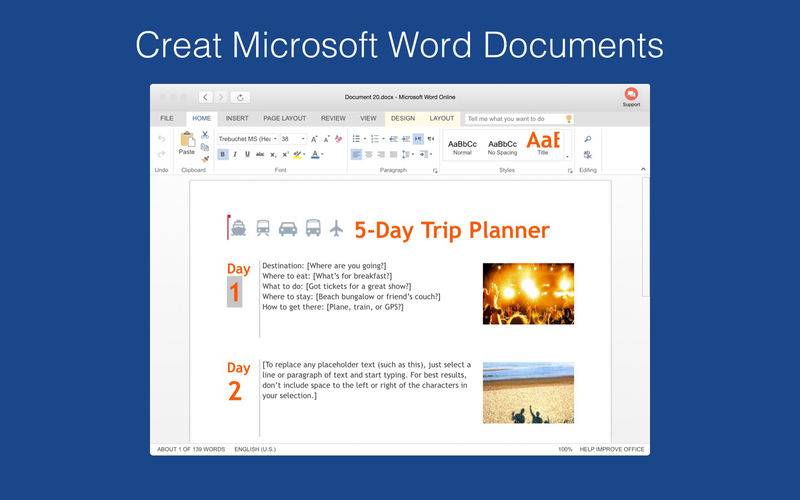
Task: Expand the Styles gallery arrow
Action: point(567,157)
